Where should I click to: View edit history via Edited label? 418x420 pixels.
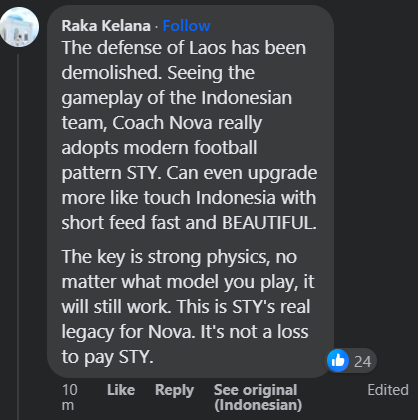[x=388, y=390]
